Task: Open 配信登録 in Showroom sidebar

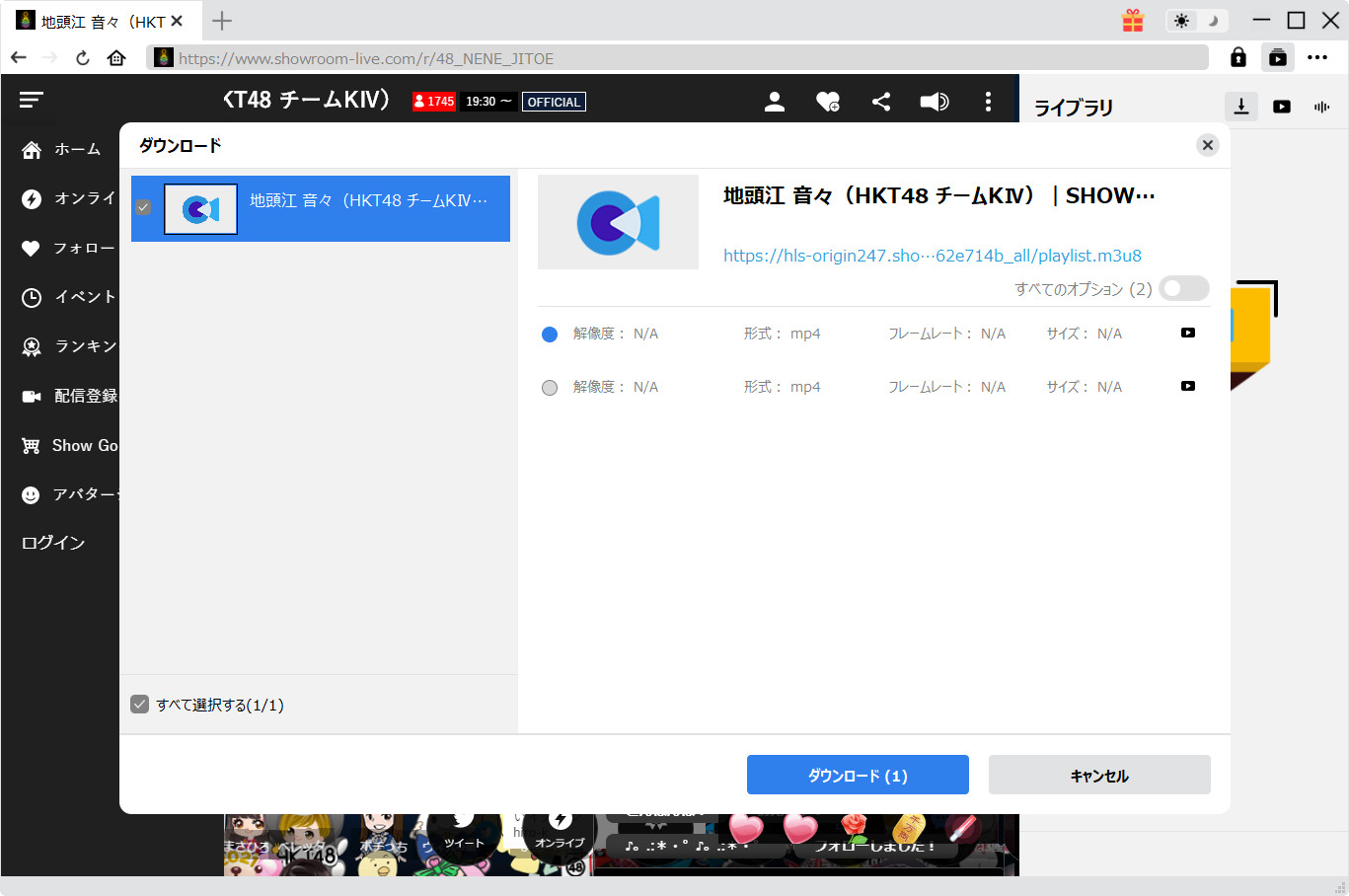Action: (x=69, y=396)
